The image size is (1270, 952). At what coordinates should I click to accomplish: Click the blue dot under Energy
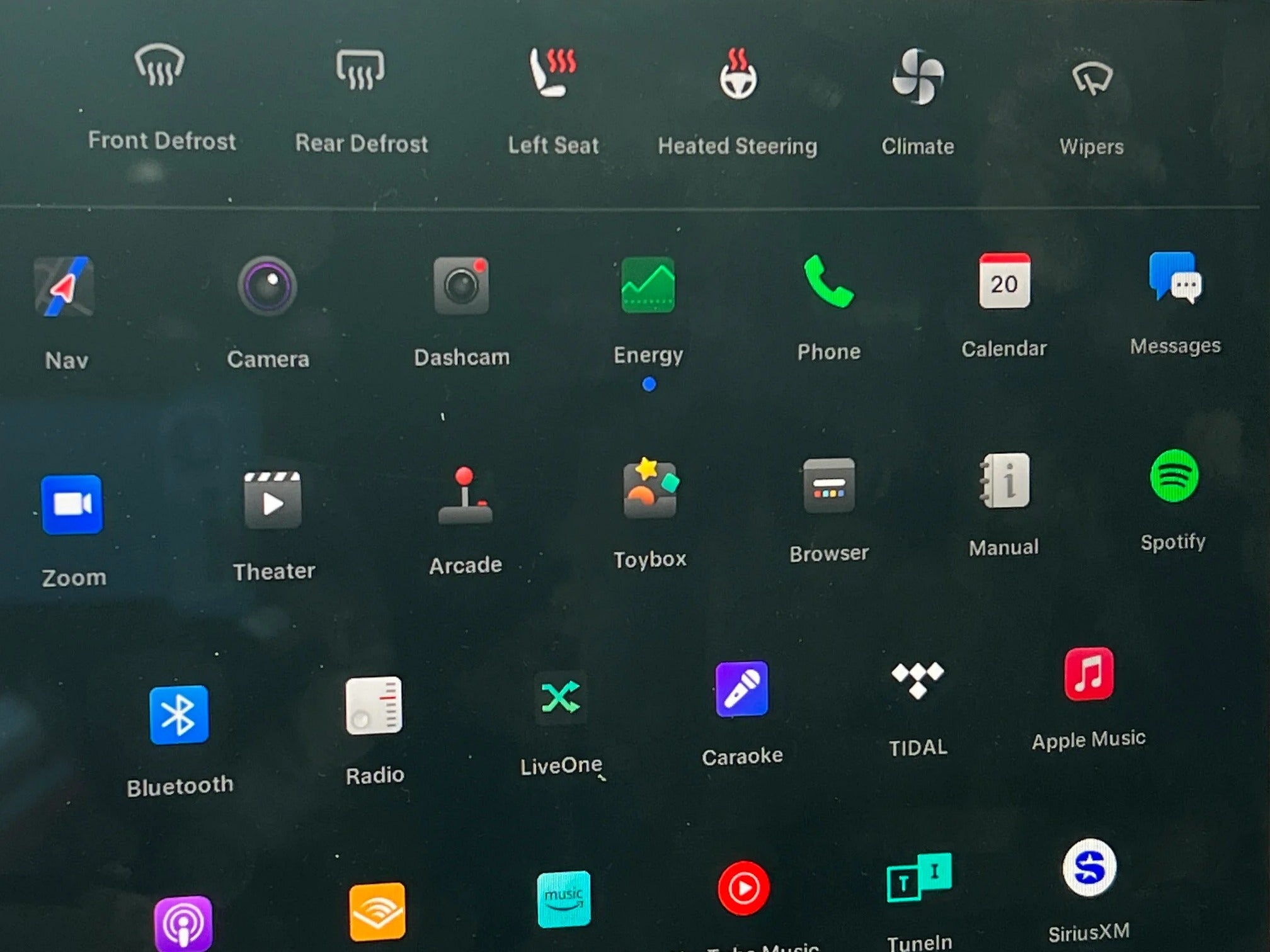tap(649, 384)
